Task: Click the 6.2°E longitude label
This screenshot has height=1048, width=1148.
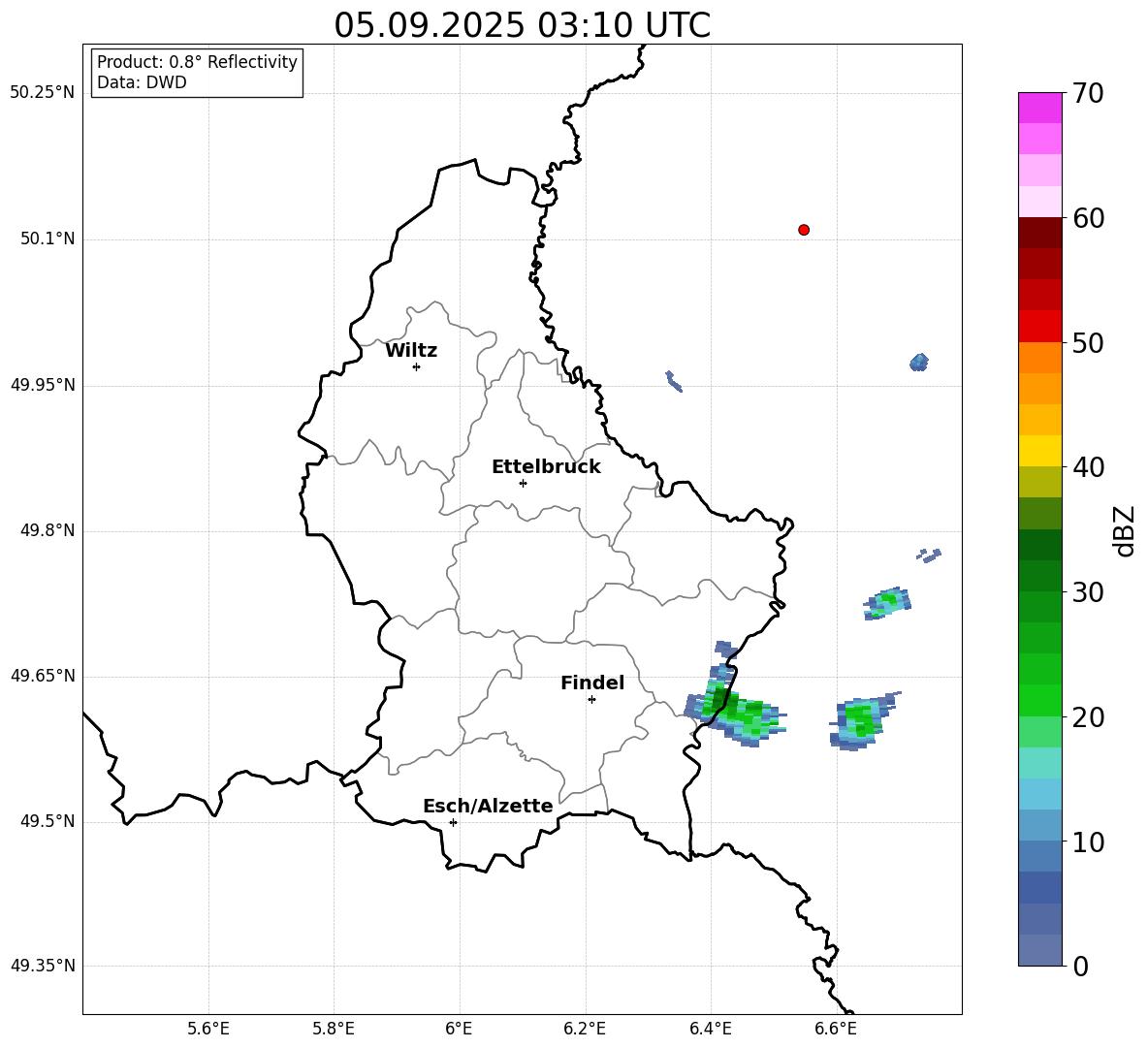Action: 585,1029
